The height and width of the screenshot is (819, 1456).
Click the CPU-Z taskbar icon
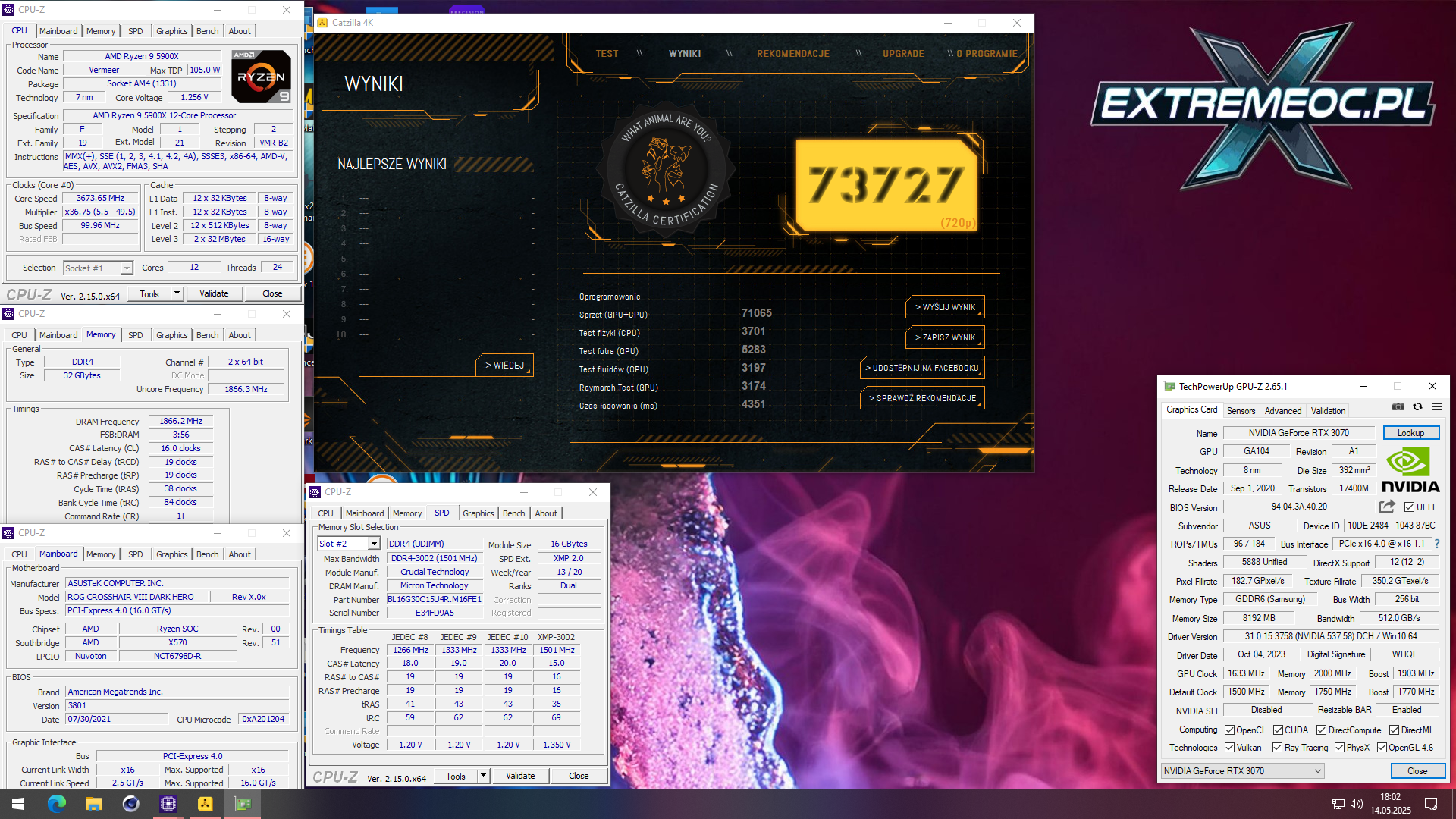pyautogui.click(x=168, y=804)
